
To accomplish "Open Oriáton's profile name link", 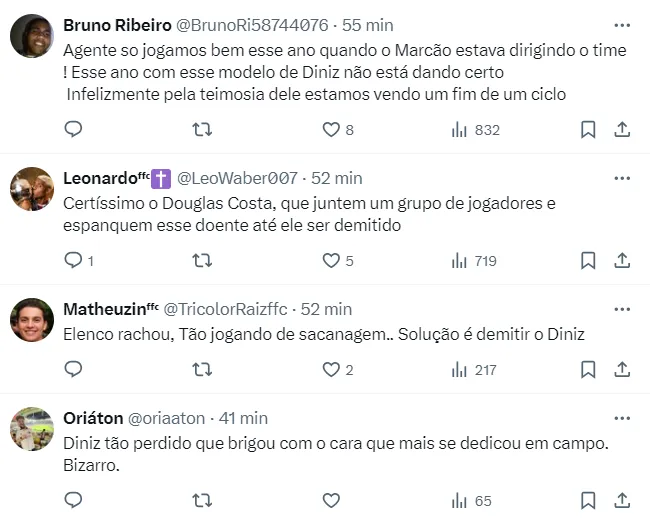I will (93, 418).
